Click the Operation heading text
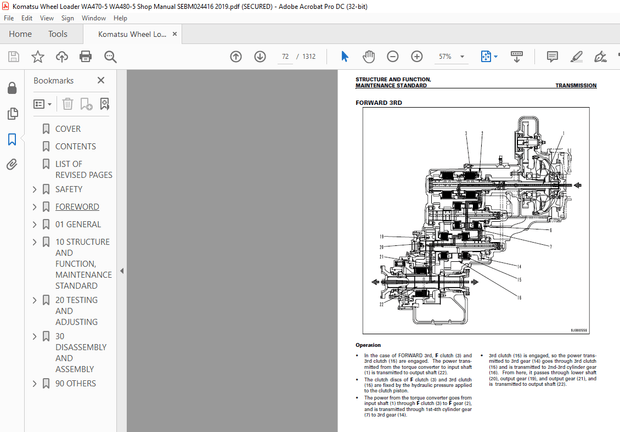 click(368, 345)
